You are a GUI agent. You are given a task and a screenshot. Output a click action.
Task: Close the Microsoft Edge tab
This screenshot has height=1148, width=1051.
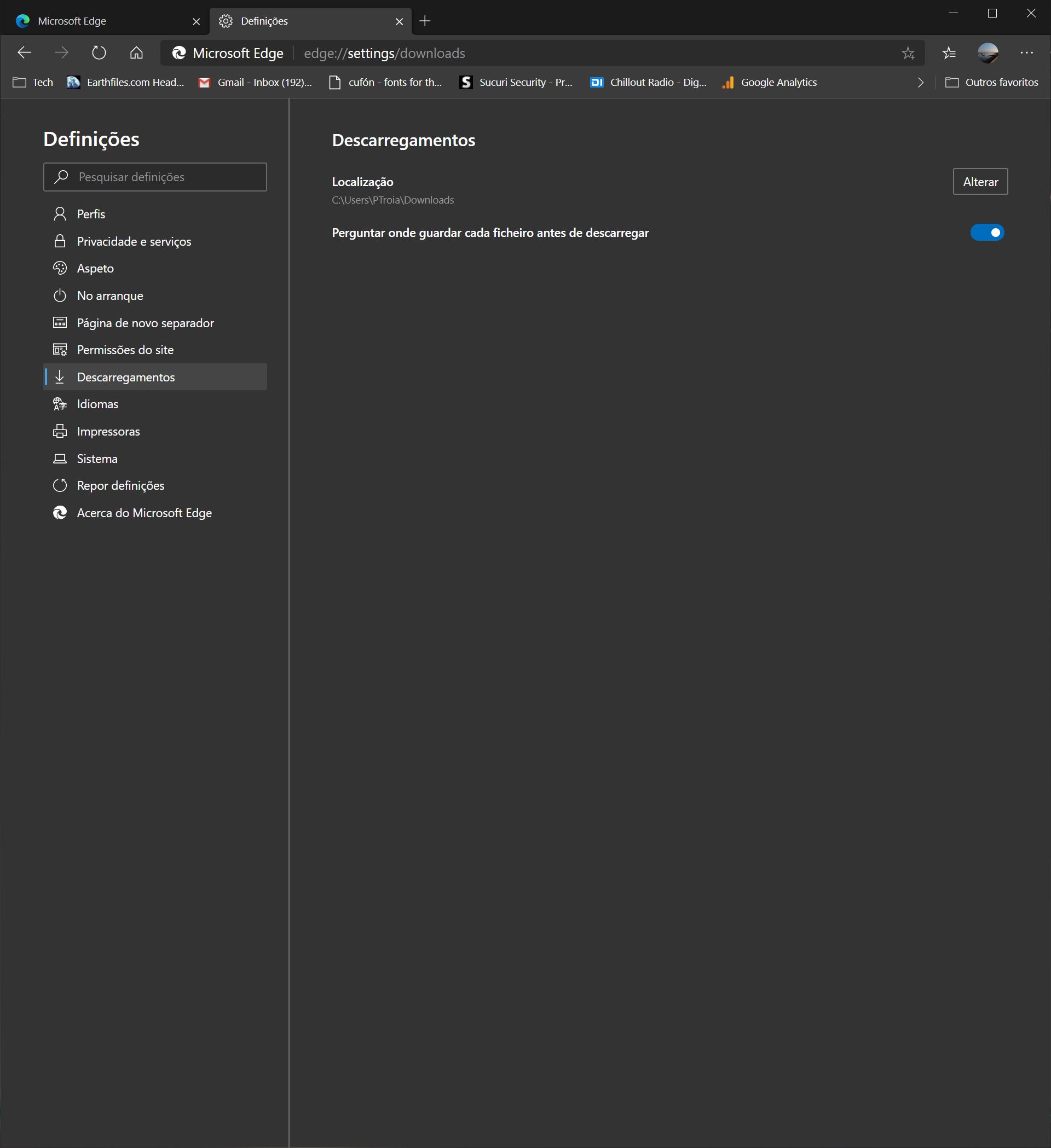(197, 22)
